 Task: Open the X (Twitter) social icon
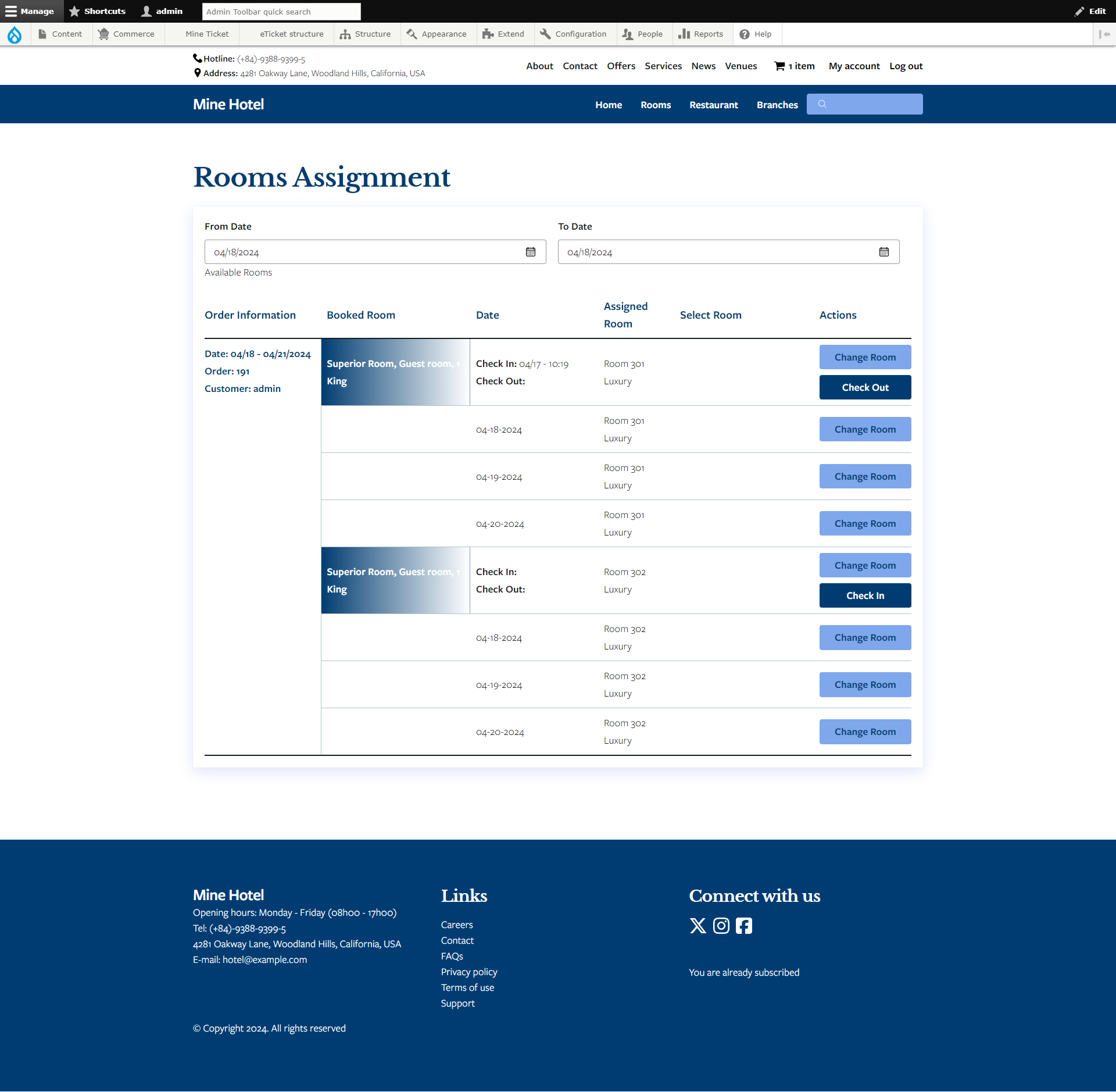tap(697, 926)
